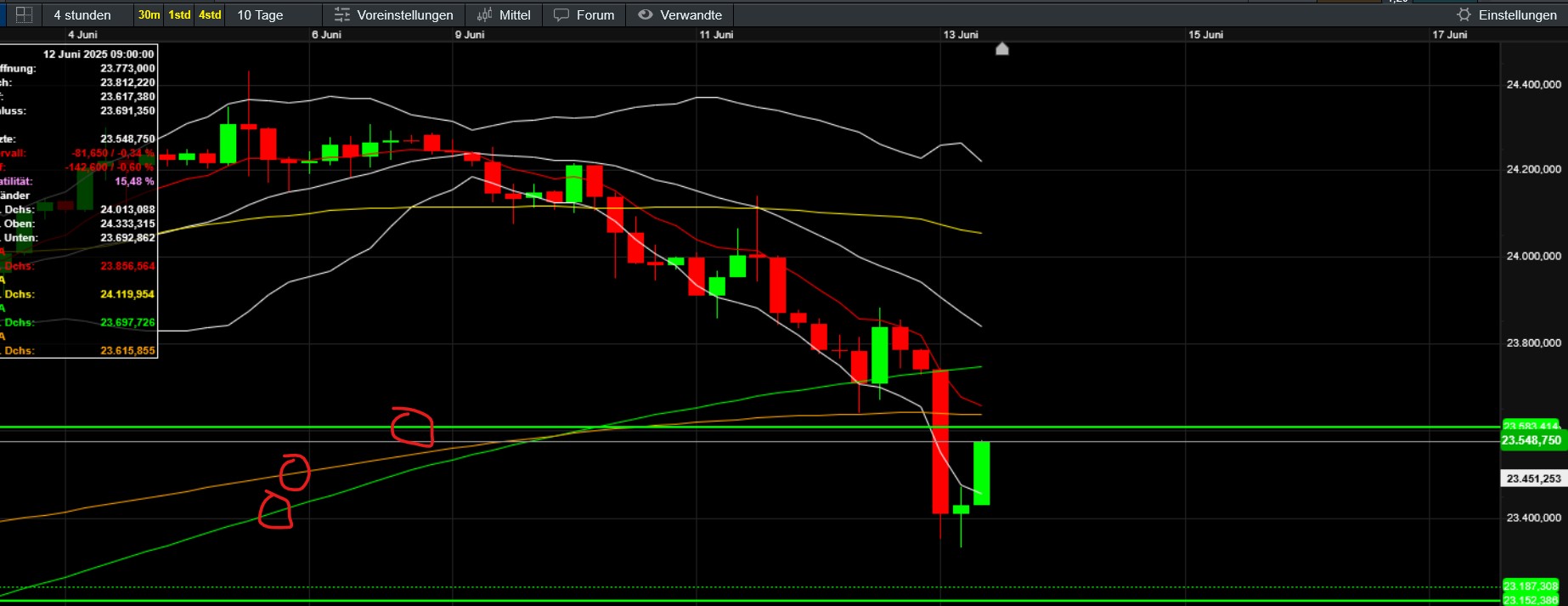Click the orange average value 23.615,855
Image resolution: width=1568 pixels, height=606 pixels.
pos(127,350)
